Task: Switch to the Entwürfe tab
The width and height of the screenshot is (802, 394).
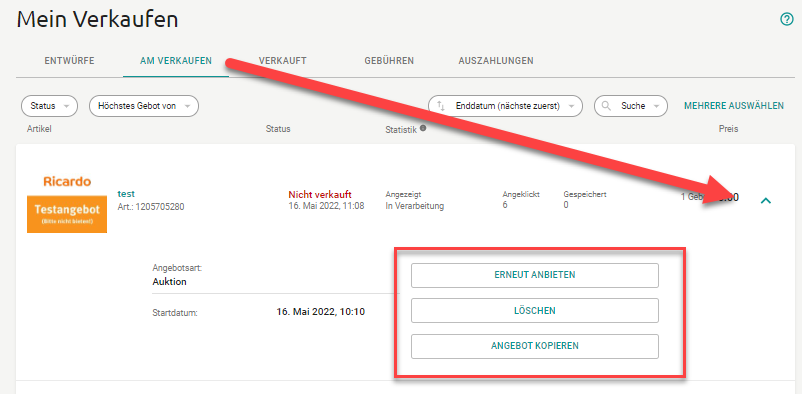Action: 70,61
